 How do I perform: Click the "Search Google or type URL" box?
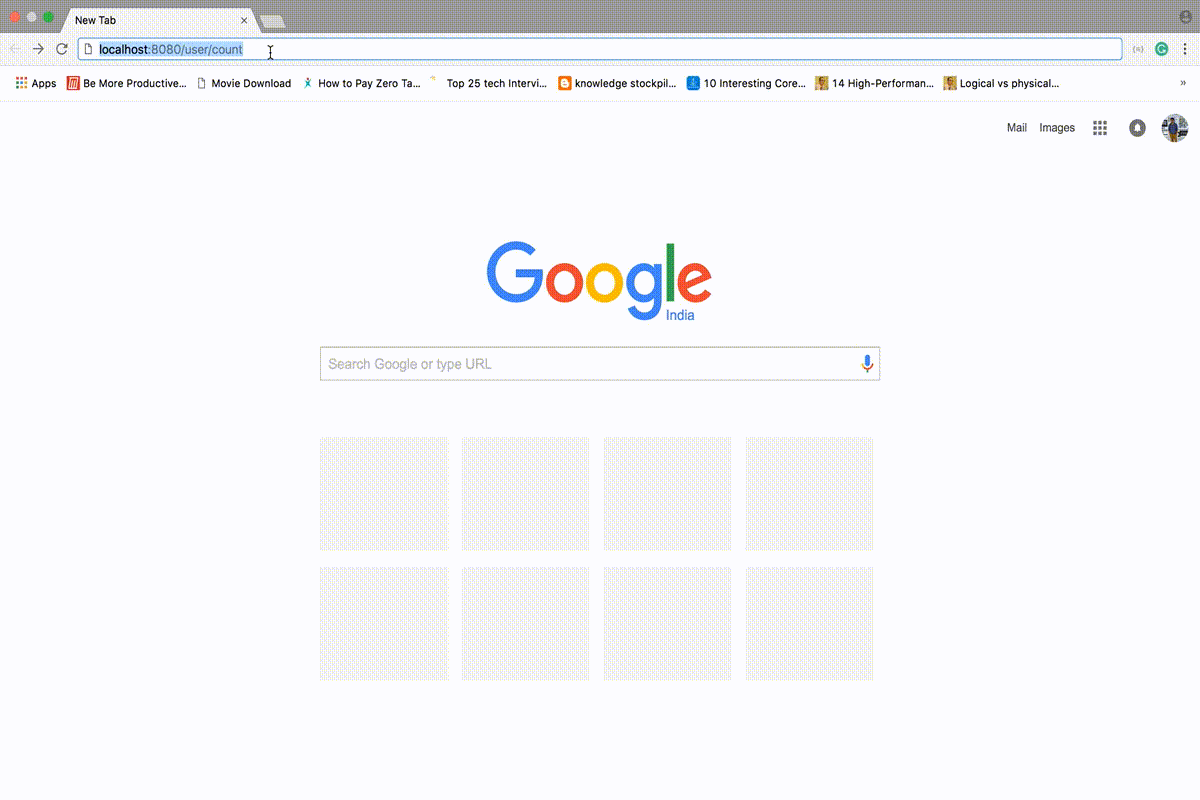(x=600, y=364)
